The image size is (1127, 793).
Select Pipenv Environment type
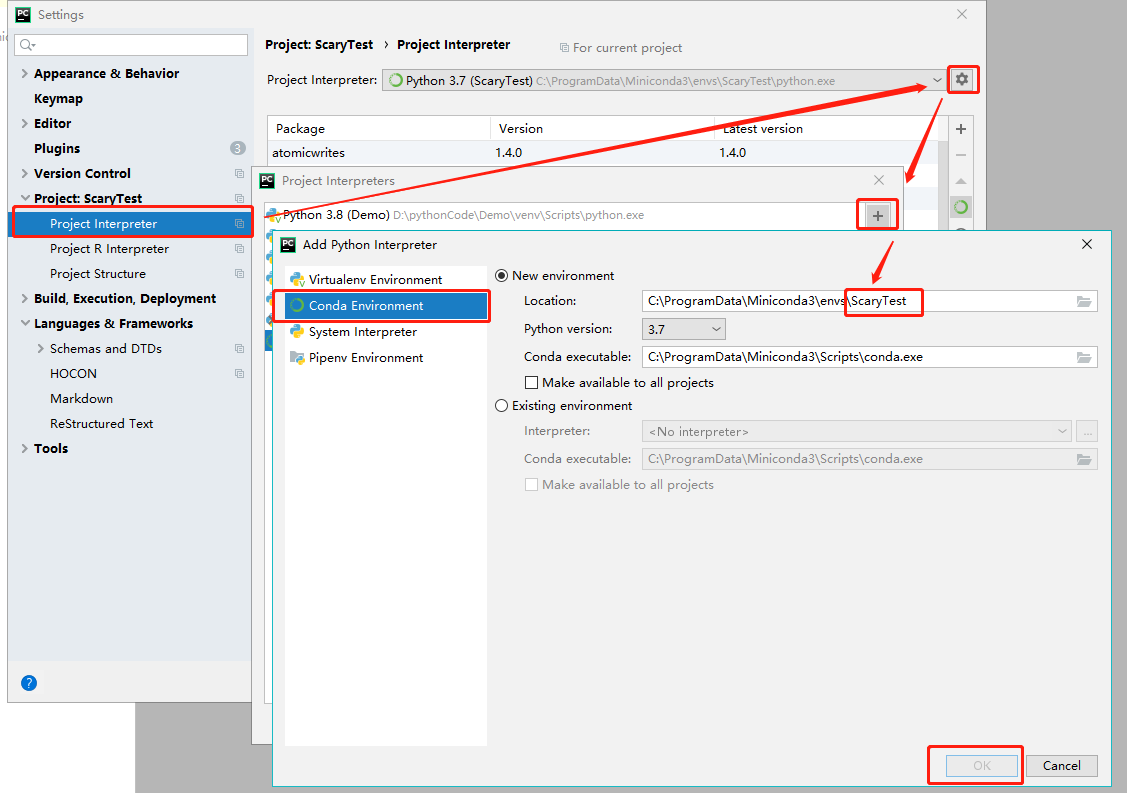[386, 357]
